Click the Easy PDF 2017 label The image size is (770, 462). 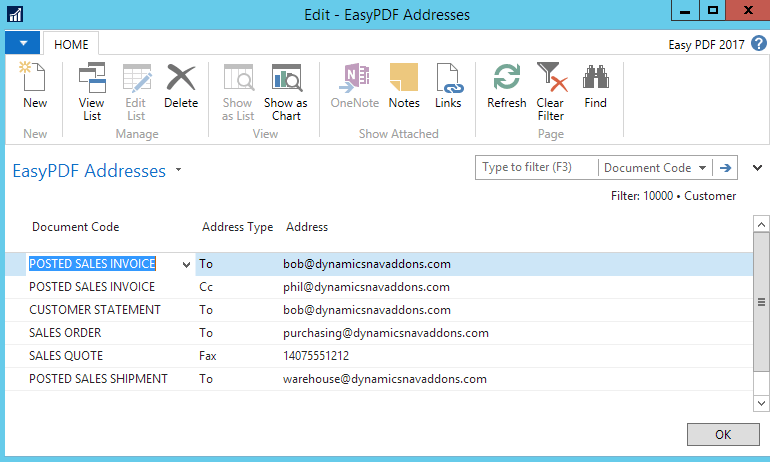tap(706, 45)
